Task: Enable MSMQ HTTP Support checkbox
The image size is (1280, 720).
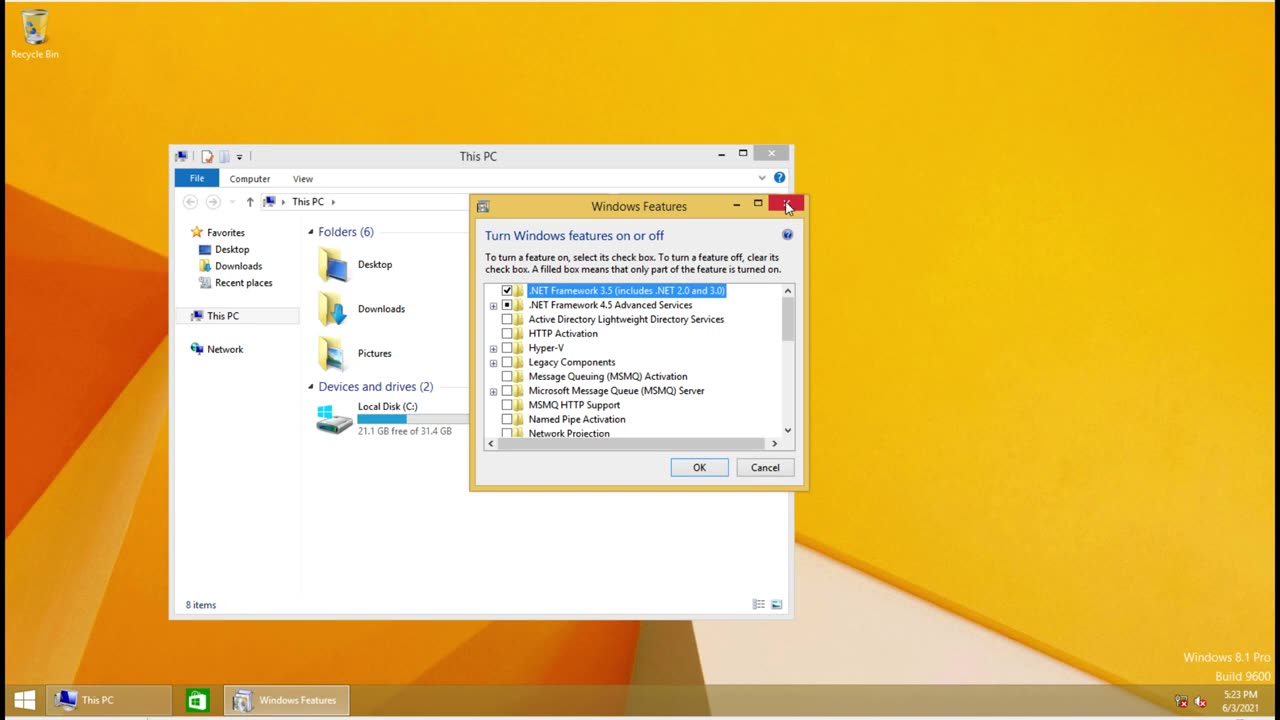Action: 507,405
